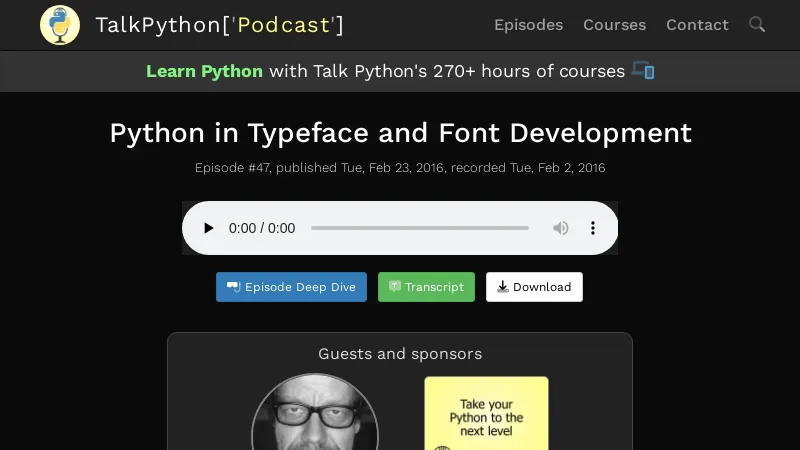The image size is (800, 450).
Task: Open the Episode Deep Dive button
Action: (291, 287)
